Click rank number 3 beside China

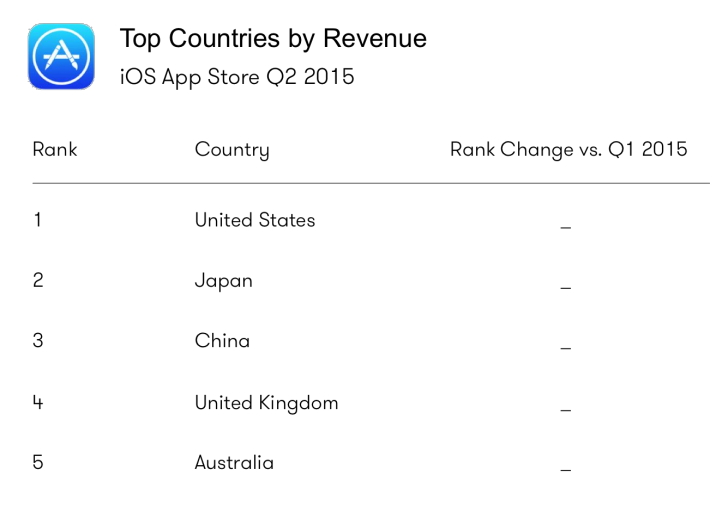[x=38, y=341]
